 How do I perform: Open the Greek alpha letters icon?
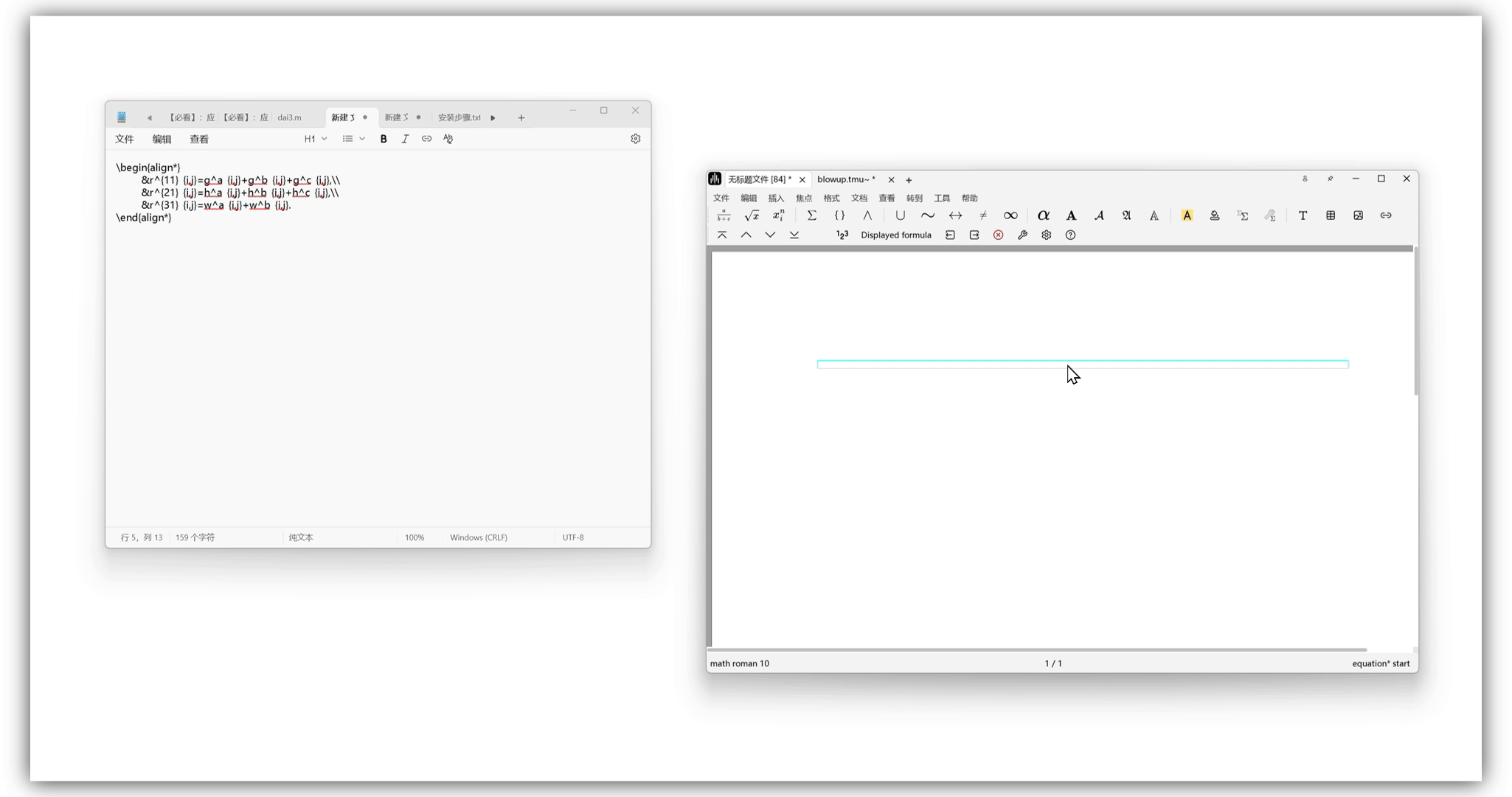pyautogui.click(x=1043, y=215)
